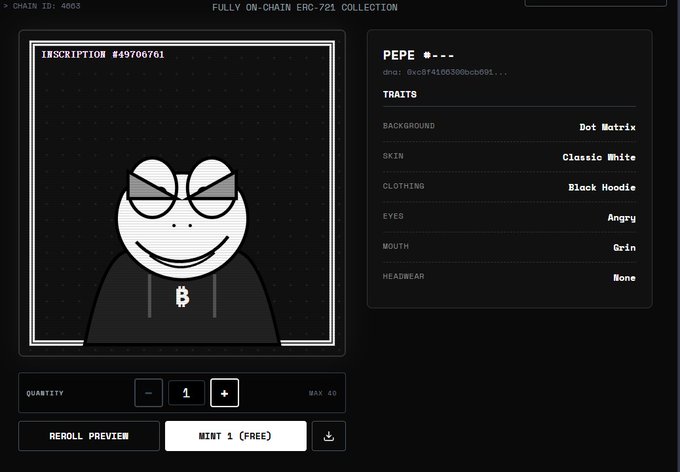Click the Angry eyes value

click(x=621, y=218)
